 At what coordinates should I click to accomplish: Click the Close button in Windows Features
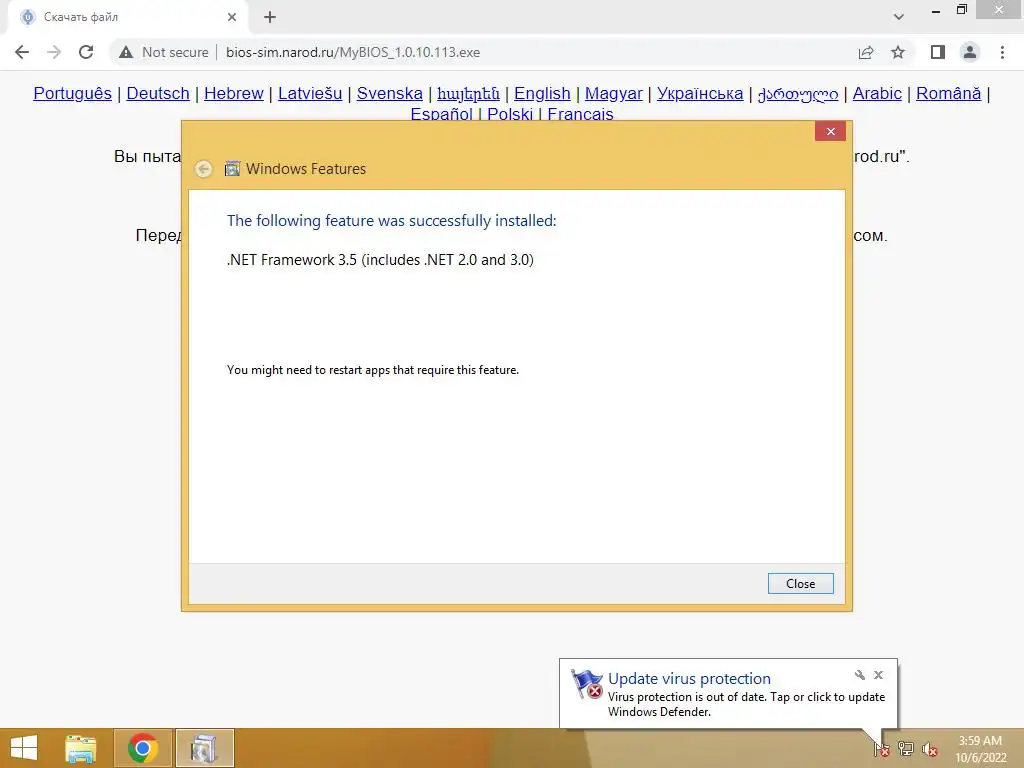tap(801, 583)
